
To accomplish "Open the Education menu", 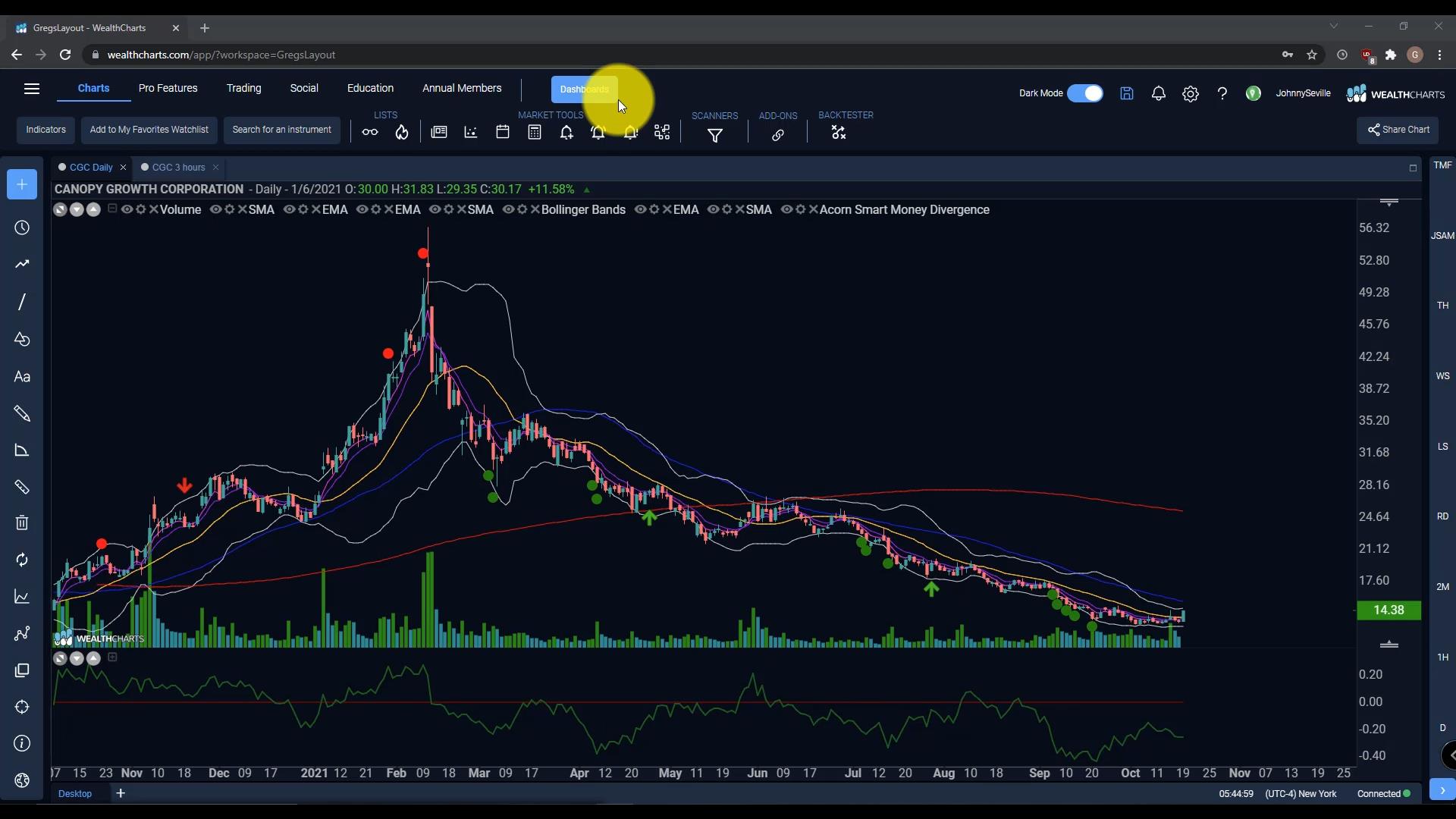I will [x=370, y=88].
